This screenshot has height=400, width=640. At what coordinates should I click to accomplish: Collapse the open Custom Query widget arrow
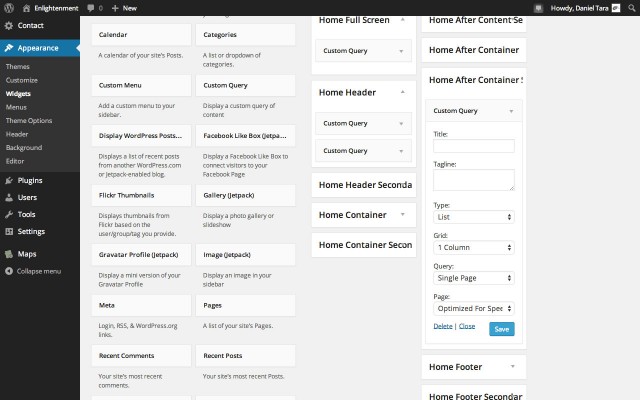511,111
